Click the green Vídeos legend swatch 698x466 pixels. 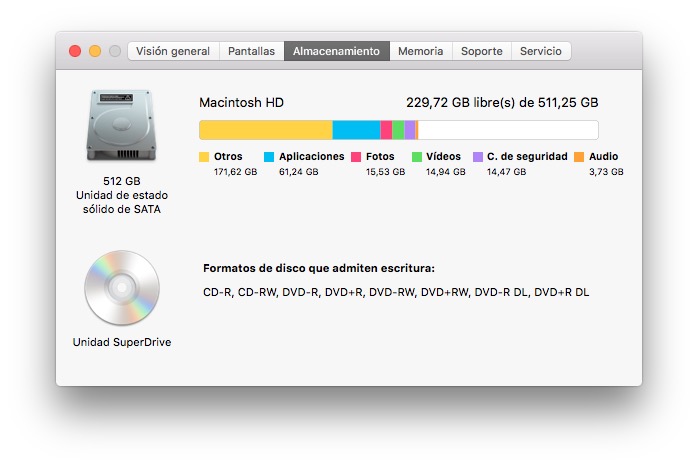417,157
